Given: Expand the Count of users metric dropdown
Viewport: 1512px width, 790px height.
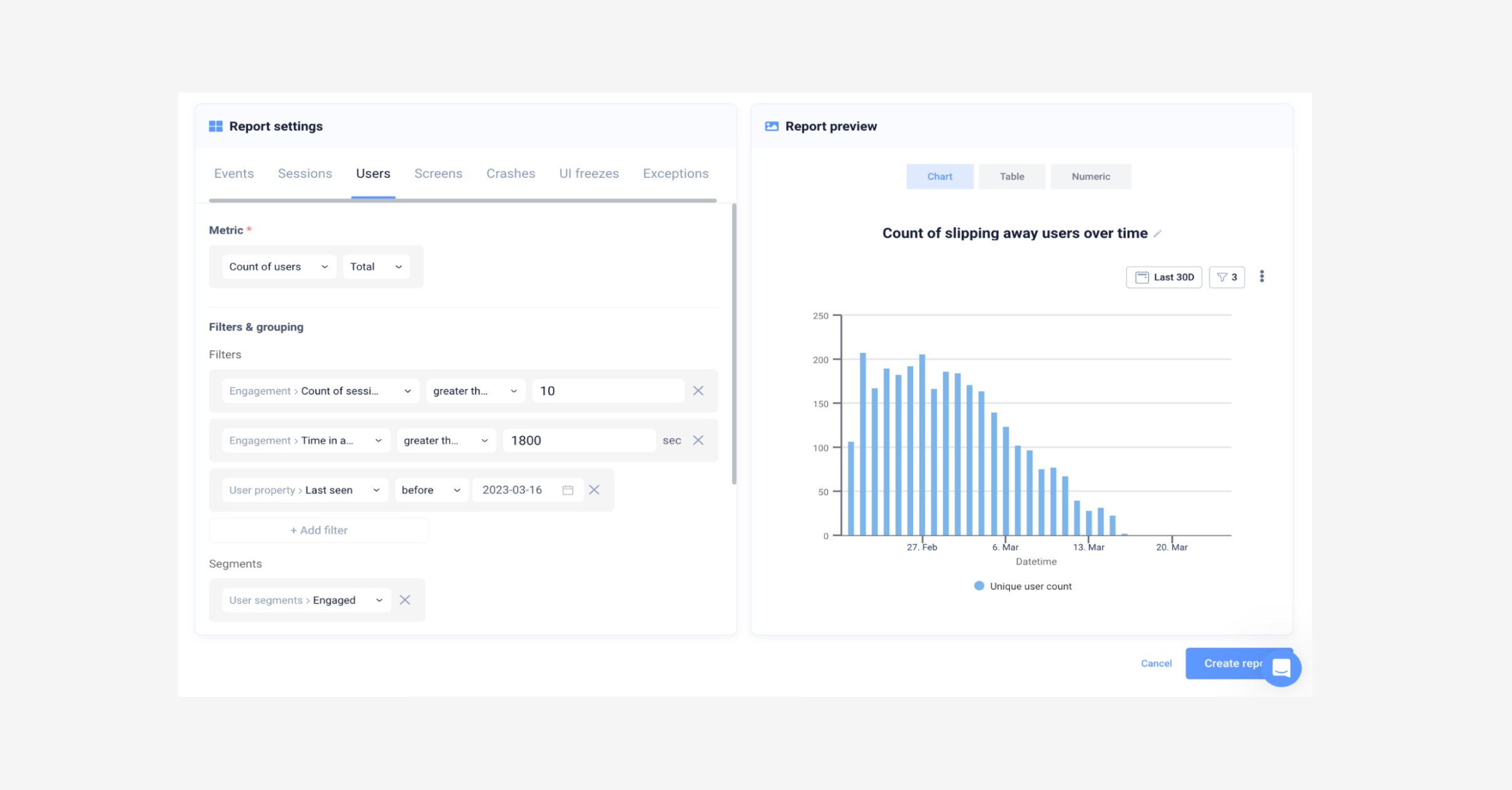Looking at the screenshot, I should point(278,267).
